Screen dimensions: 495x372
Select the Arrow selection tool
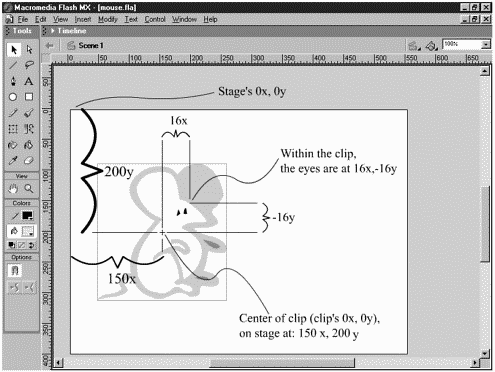pos(14,49)
